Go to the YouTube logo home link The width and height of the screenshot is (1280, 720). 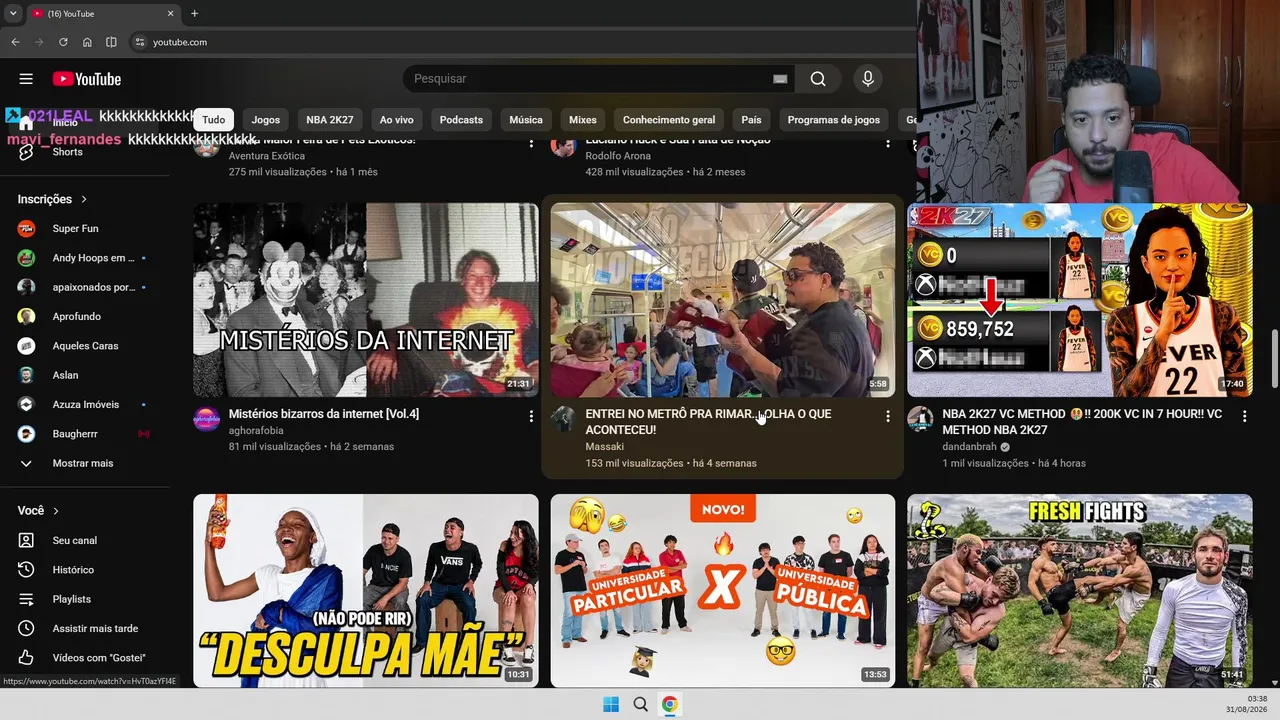(x=87, y=79)
